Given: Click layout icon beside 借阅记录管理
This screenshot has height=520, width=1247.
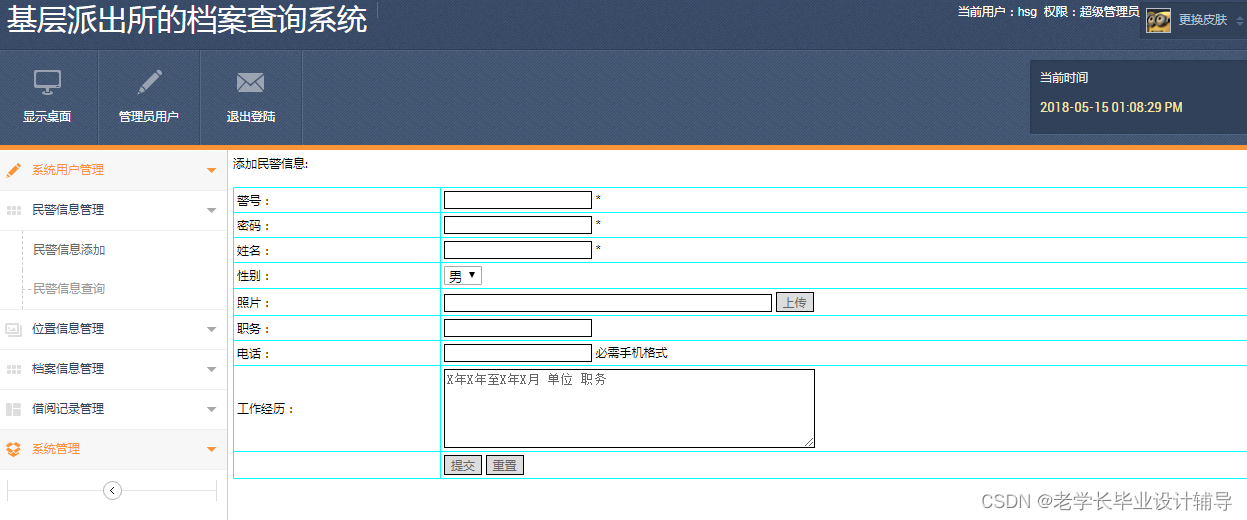Looking at the screenshot, I should click(x=14, y=409).
